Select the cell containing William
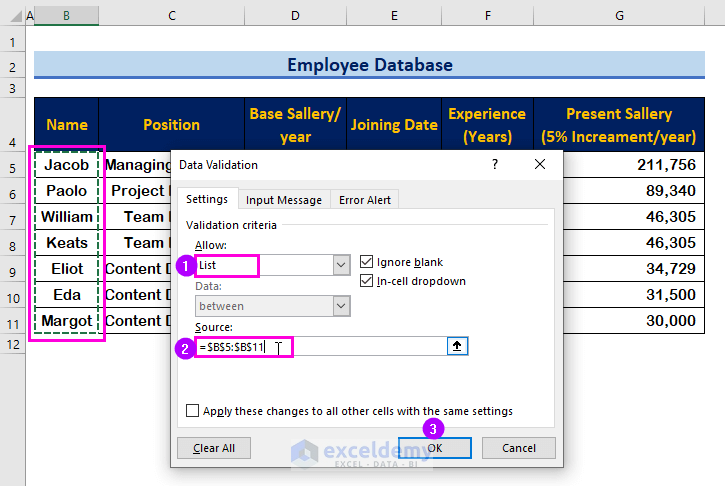 [67, 216]
